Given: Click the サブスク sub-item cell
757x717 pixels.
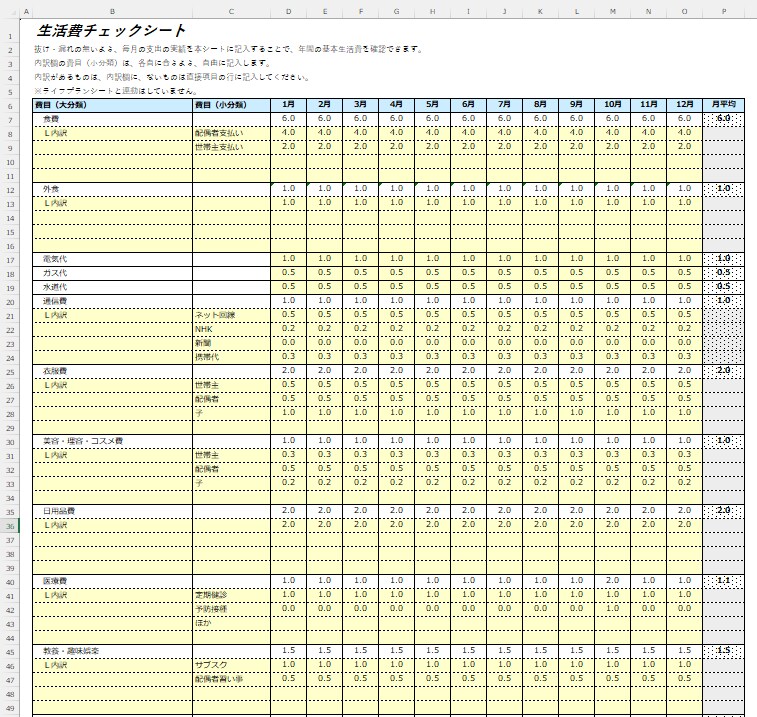Looking at the screenshot, I should (x=231, y=665).
